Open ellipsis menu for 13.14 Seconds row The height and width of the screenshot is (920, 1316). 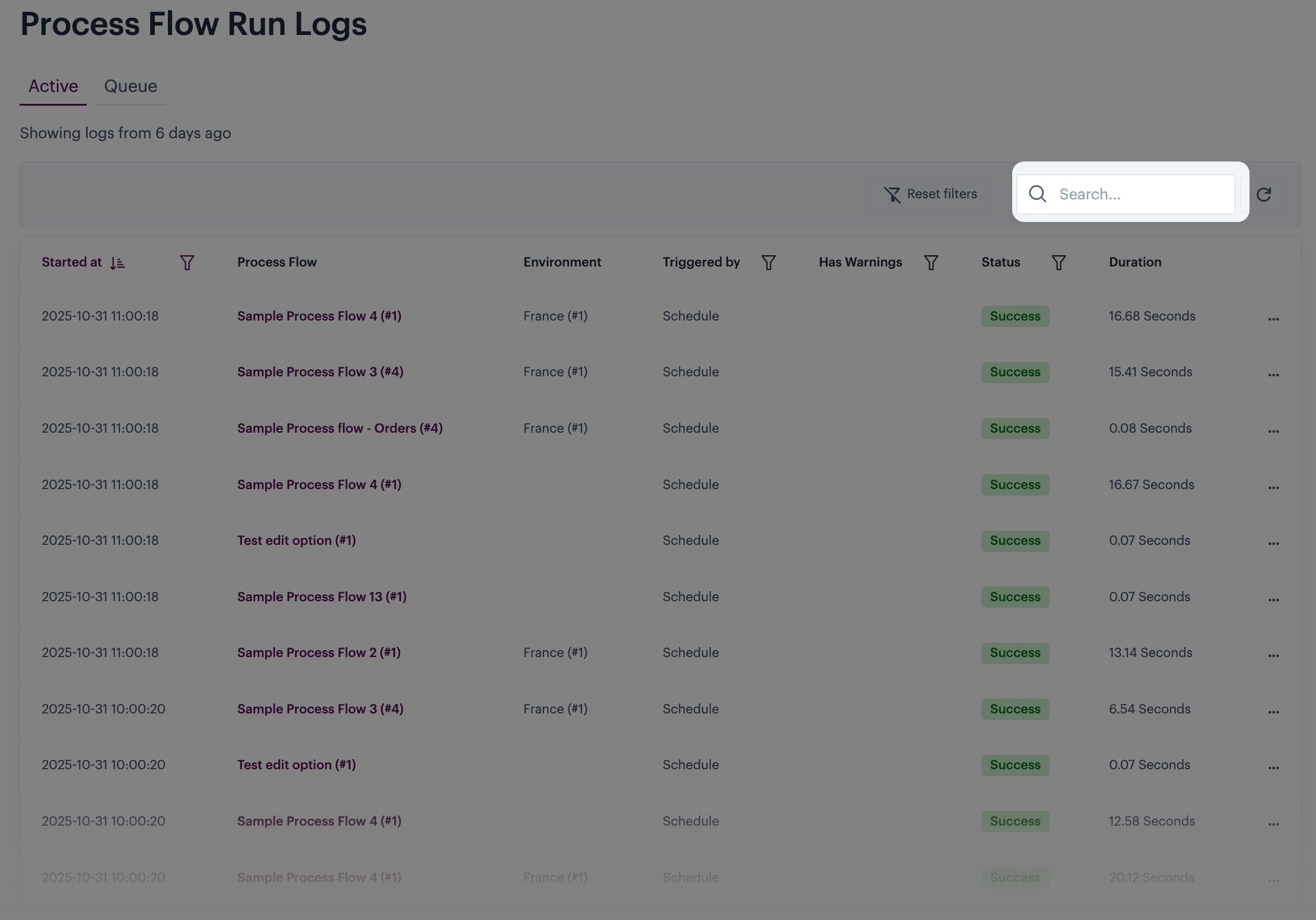(1273, 655)
